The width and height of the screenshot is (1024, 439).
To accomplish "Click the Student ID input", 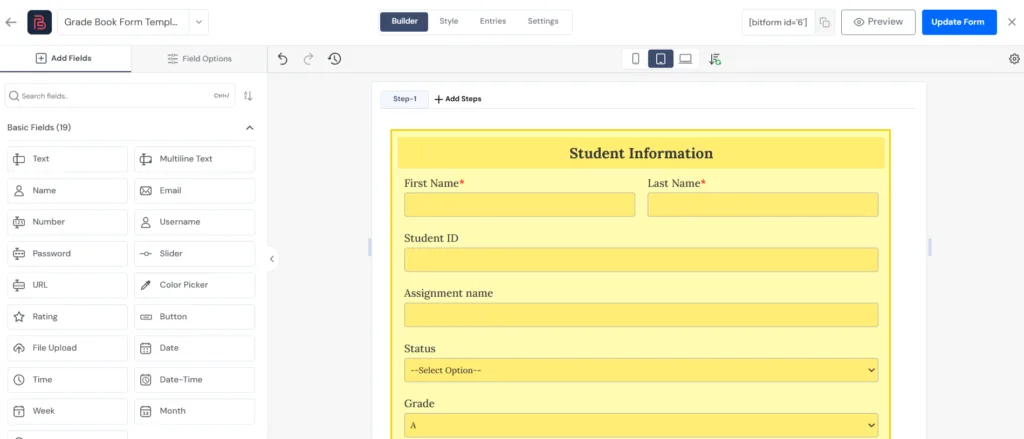I will 641,260.
